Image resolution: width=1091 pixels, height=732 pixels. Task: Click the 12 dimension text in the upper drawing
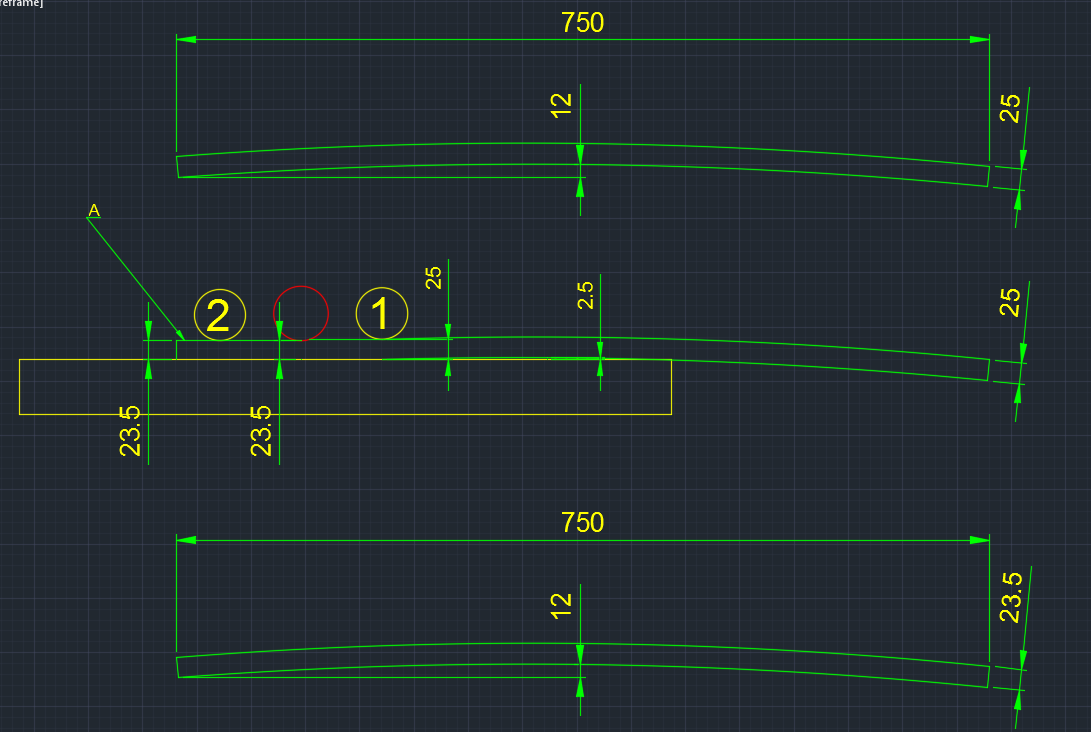(561, 106)
